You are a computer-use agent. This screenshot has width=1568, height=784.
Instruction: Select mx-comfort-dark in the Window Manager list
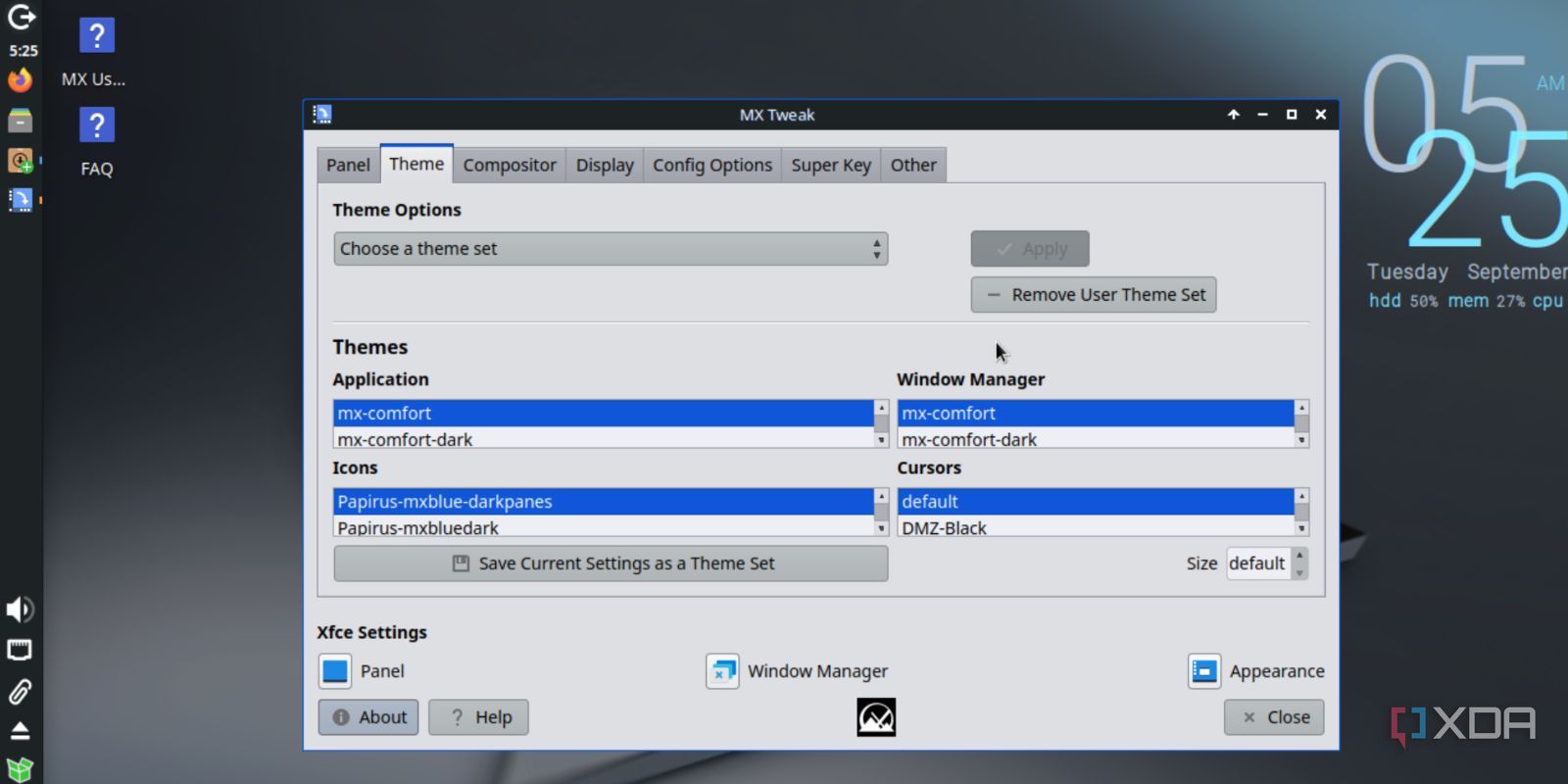(1096, 438)
